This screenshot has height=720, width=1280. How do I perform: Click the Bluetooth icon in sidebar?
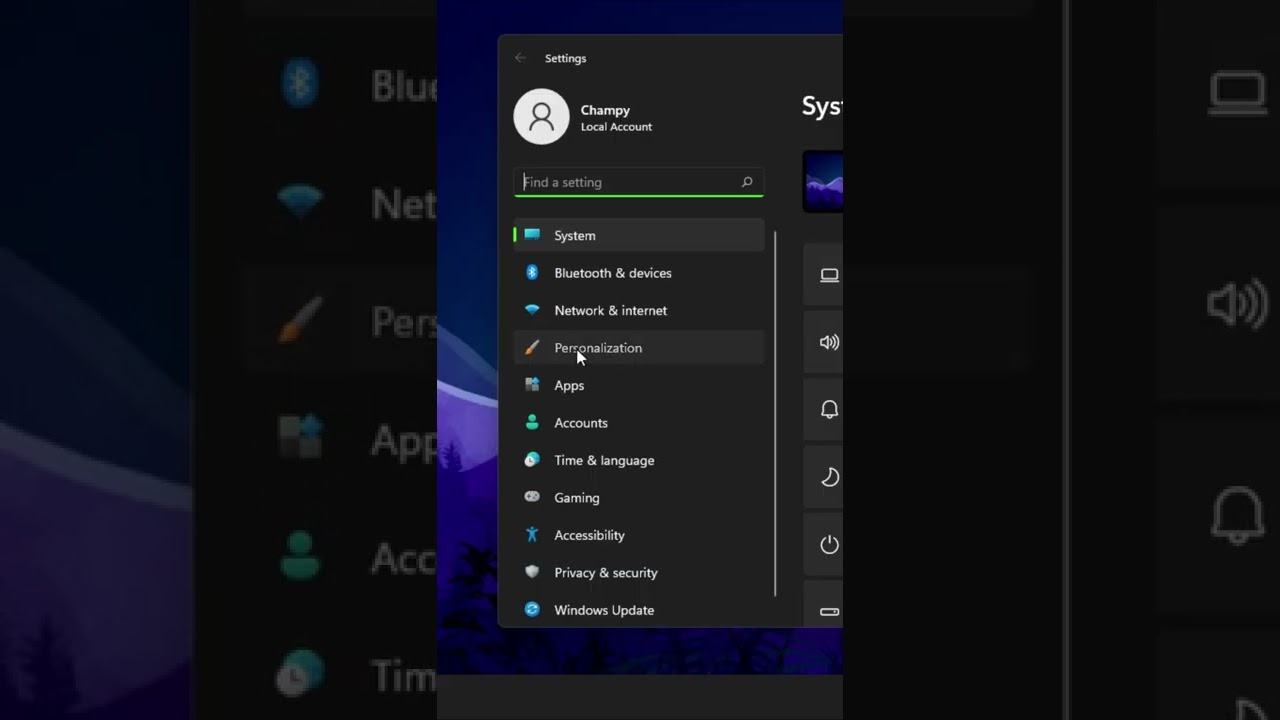[x=532, y=273]
